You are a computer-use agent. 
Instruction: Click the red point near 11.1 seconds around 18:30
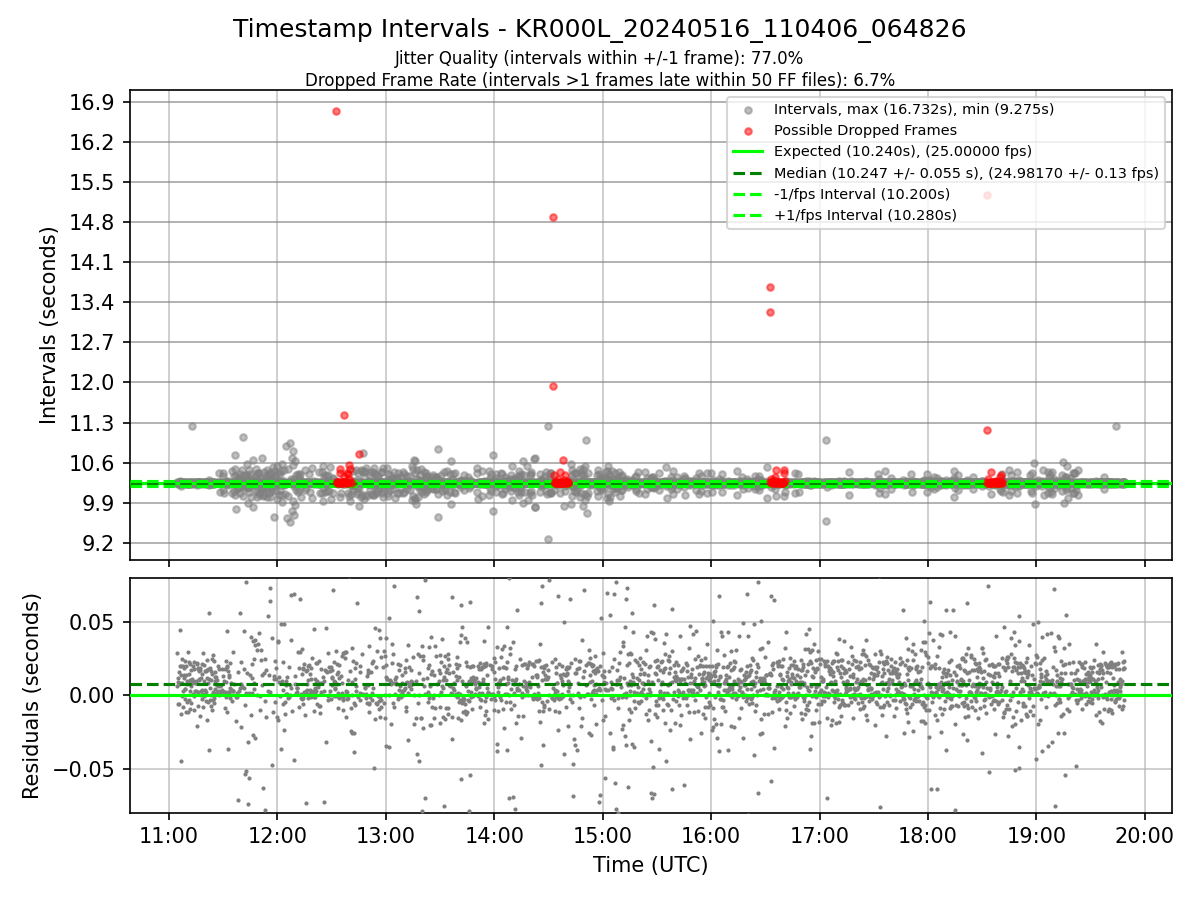click(987, 430)
